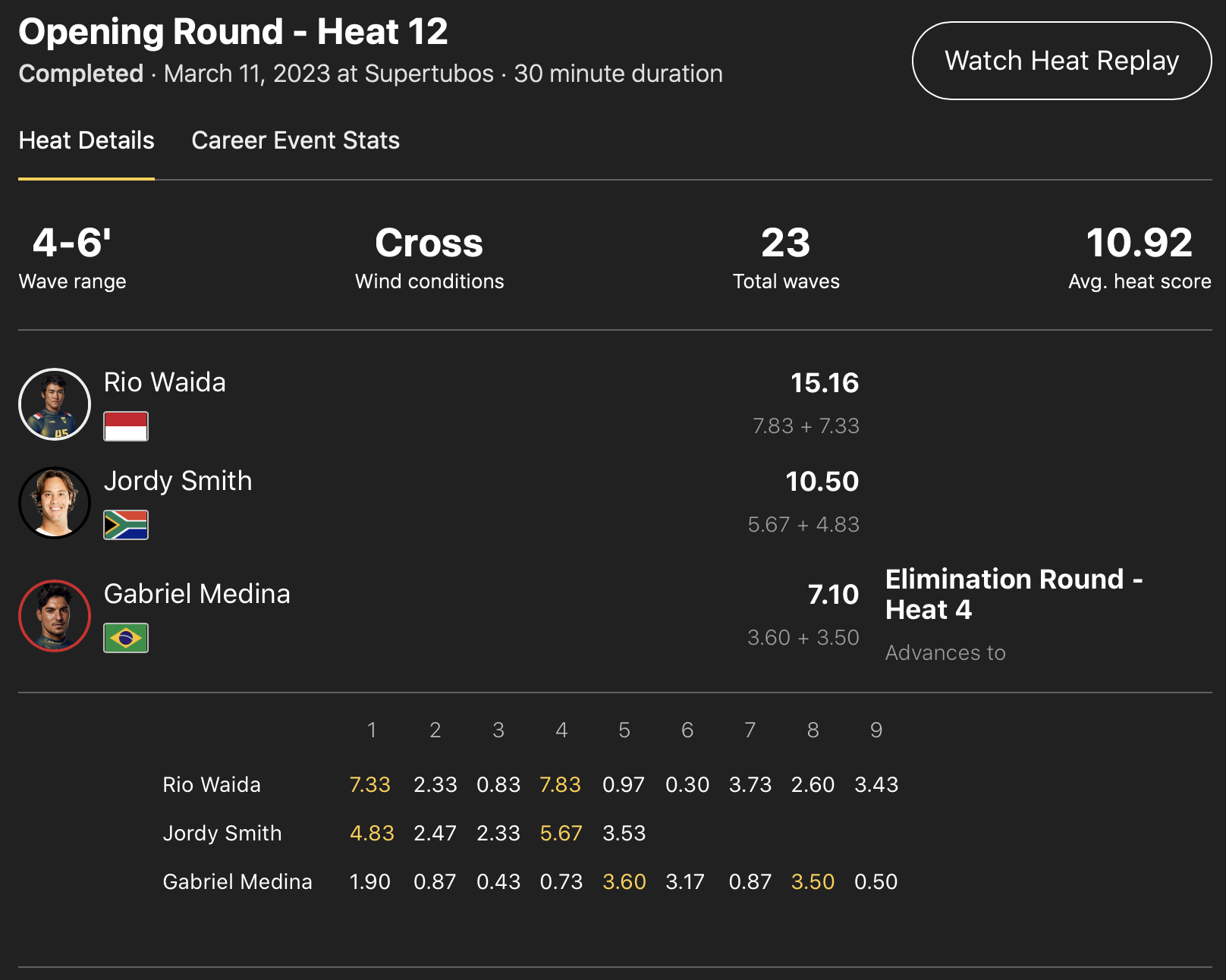The width and height of the screenshot is (1226, 980).
Task: Click the South Africa flag icon
Action: (126, 525)
